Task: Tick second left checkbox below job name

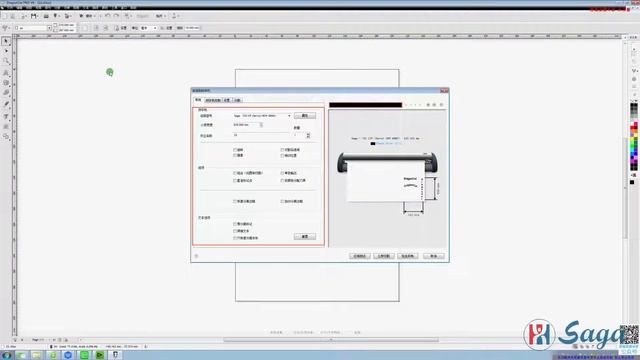Action: click(x=235, y=156)
